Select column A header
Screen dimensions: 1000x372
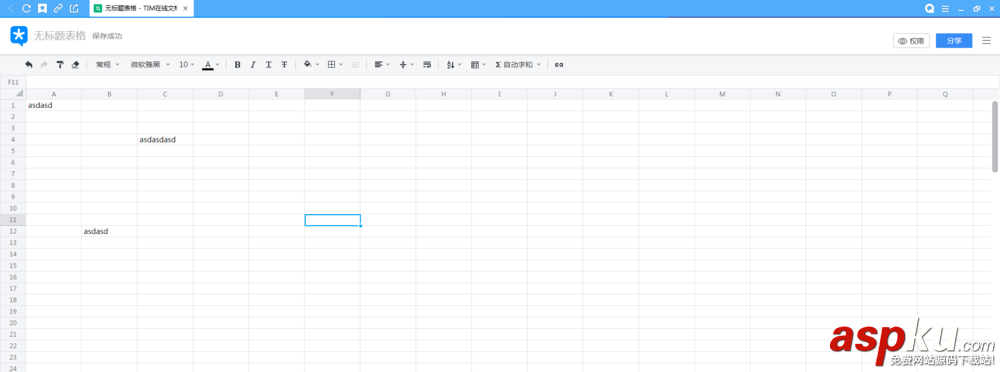54,94
